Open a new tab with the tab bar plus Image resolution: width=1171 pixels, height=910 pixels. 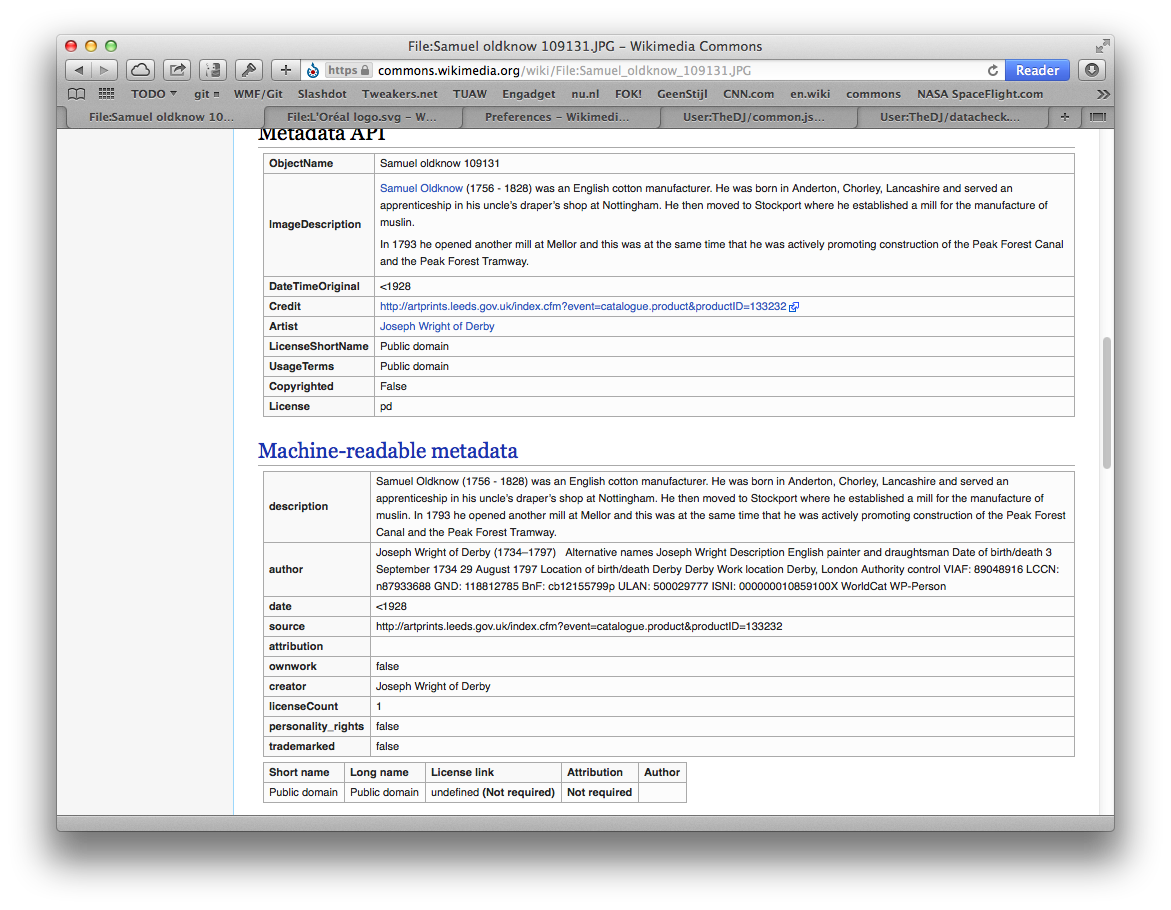point(1064,116)
